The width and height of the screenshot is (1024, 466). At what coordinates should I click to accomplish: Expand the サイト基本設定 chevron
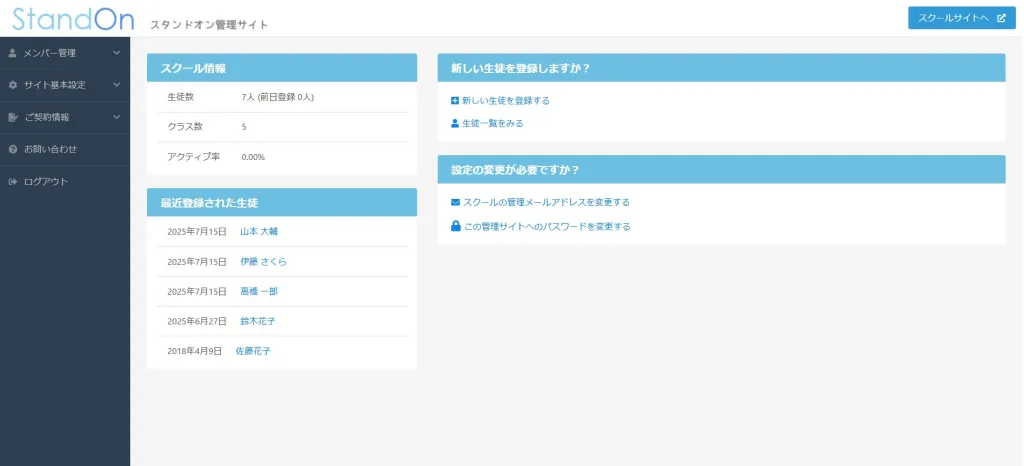point(116,85)
